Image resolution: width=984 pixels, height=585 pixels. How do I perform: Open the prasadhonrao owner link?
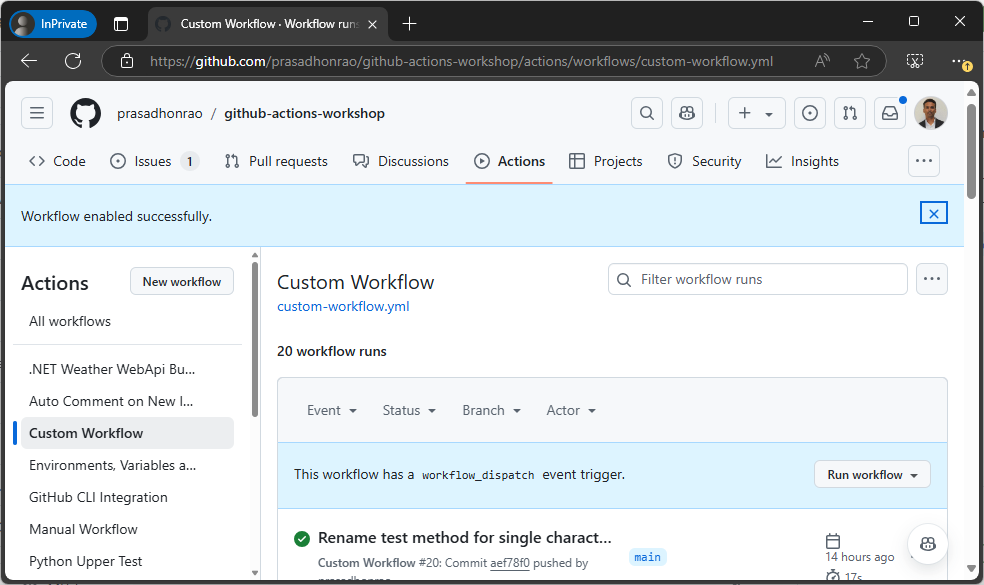coord(159,114)
